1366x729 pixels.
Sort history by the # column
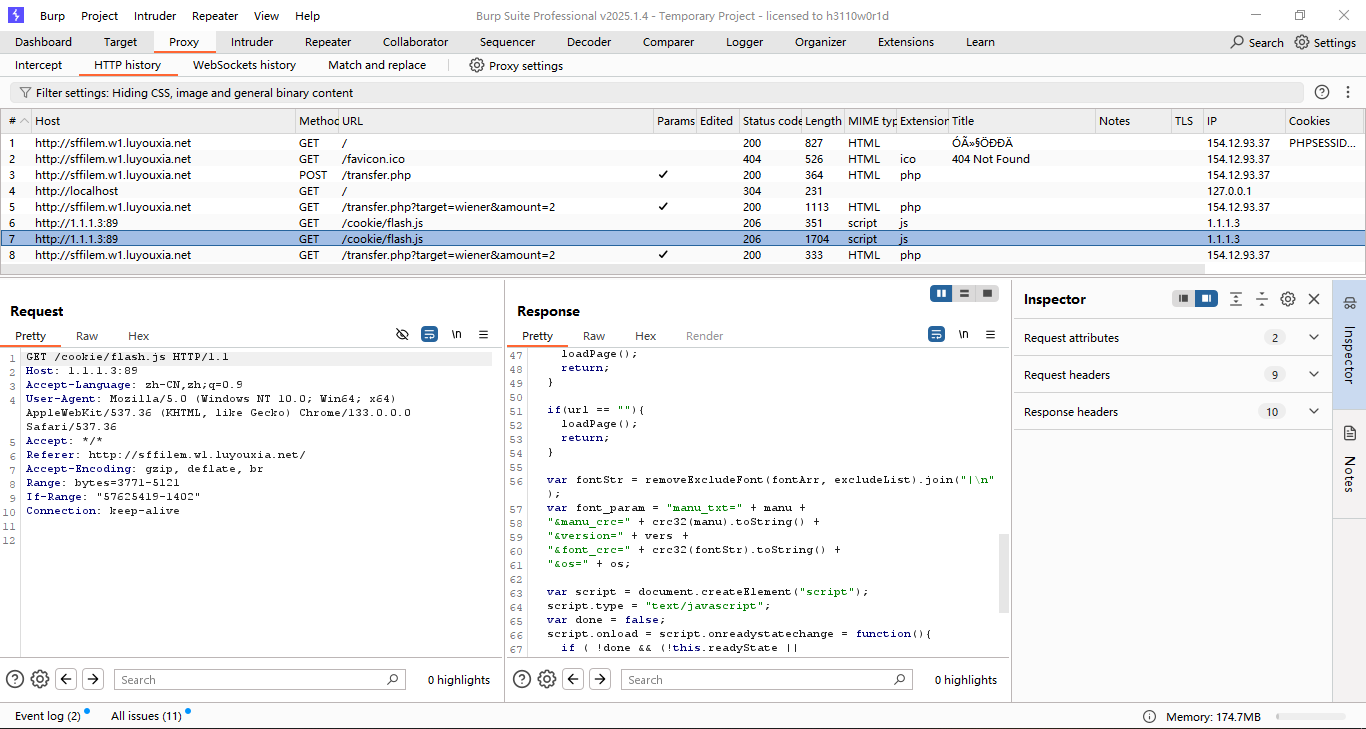coord(15,121)
